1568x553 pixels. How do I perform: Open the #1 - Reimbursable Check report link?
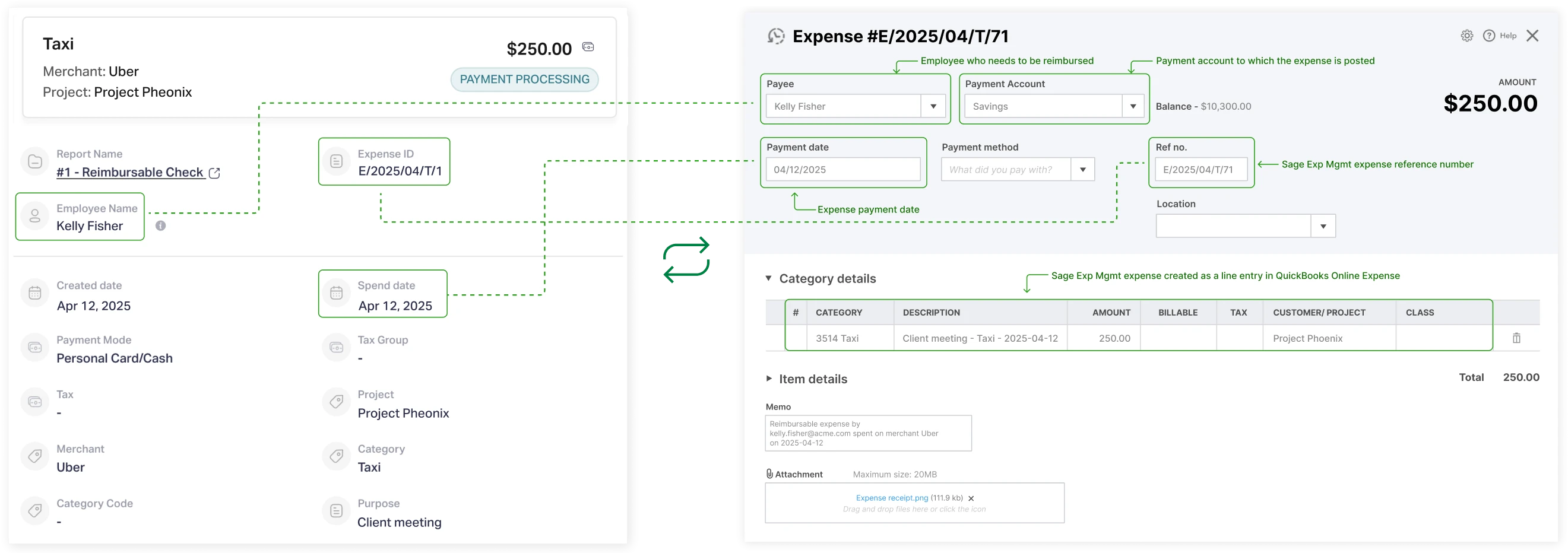point(129,173)
